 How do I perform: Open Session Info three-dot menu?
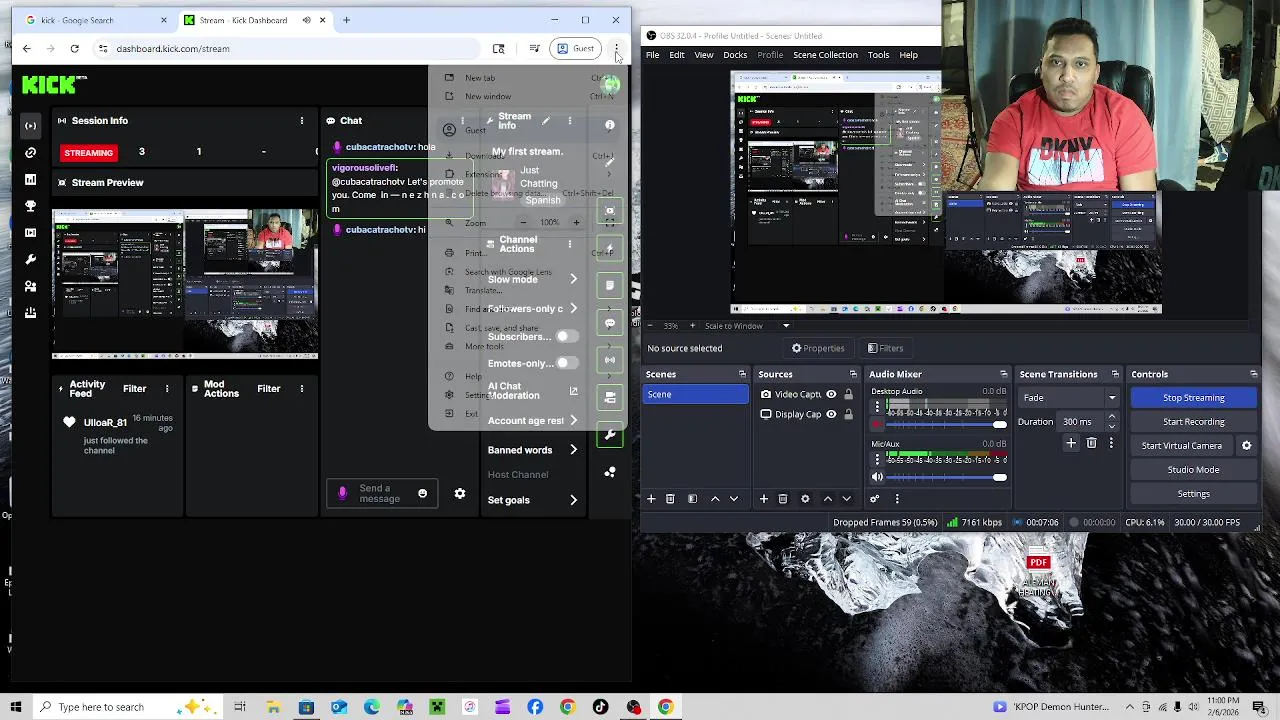[302, 120]
